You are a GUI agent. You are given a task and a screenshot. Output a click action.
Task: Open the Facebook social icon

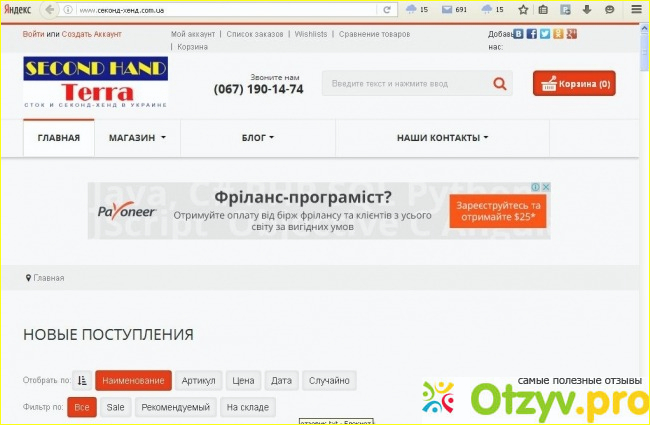click(x=532, y=33)
